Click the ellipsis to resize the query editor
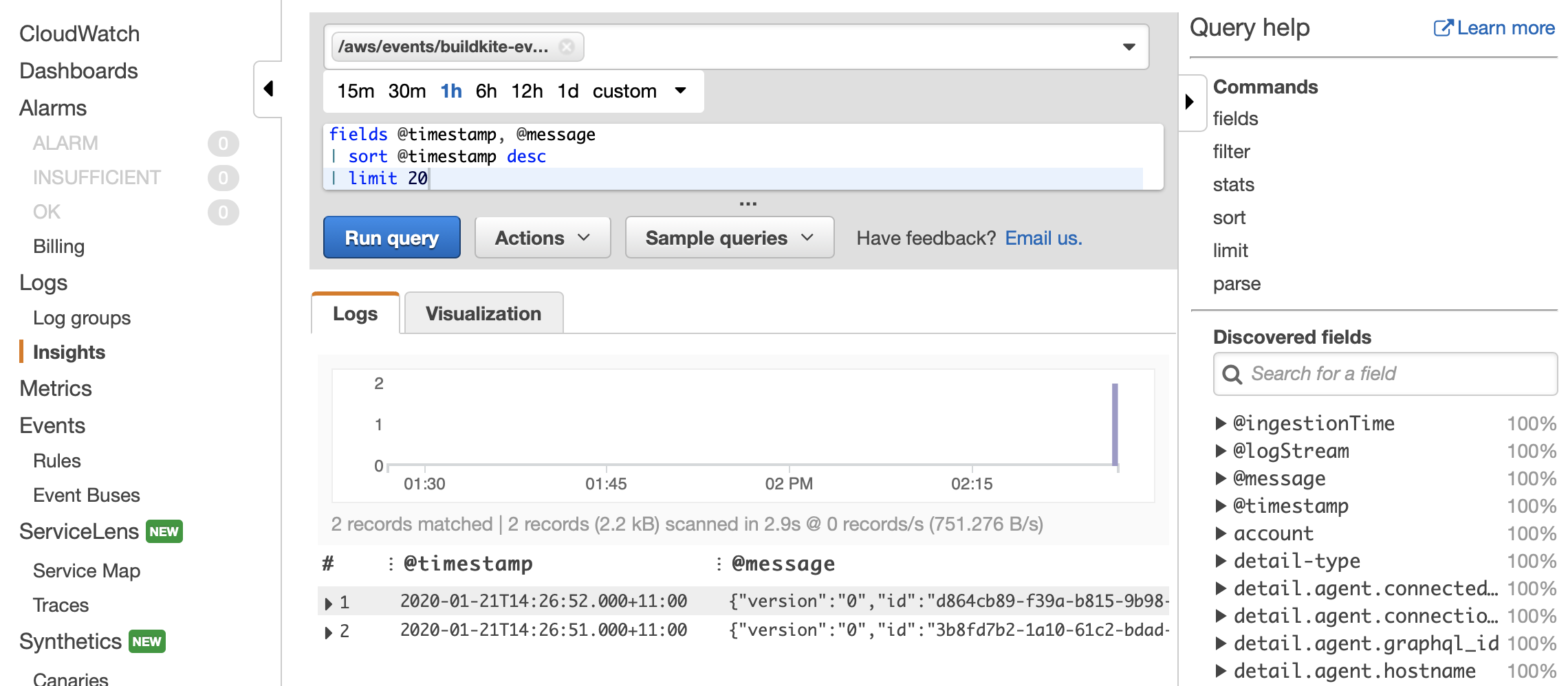The image size is (1568, 686). click(x=747, y=202)
